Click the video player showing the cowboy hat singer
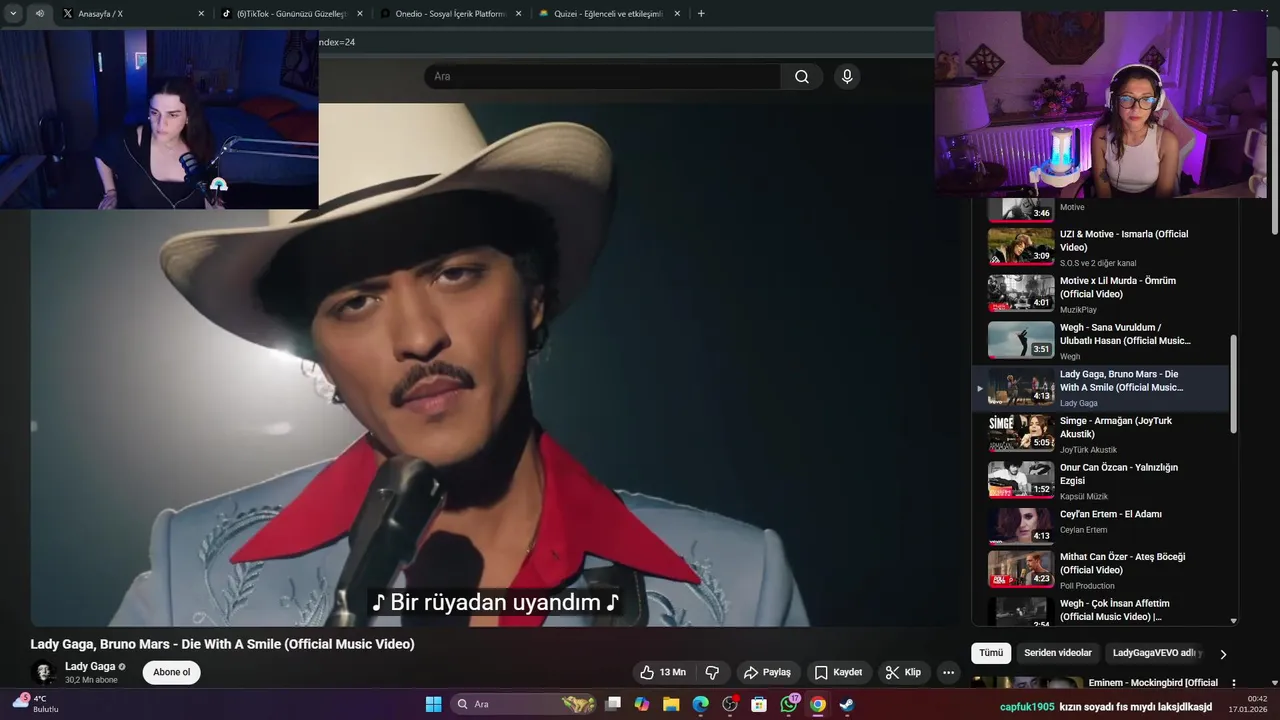Image resolution: width=1280 pixels, height=720 pixels. coord(495,365)
